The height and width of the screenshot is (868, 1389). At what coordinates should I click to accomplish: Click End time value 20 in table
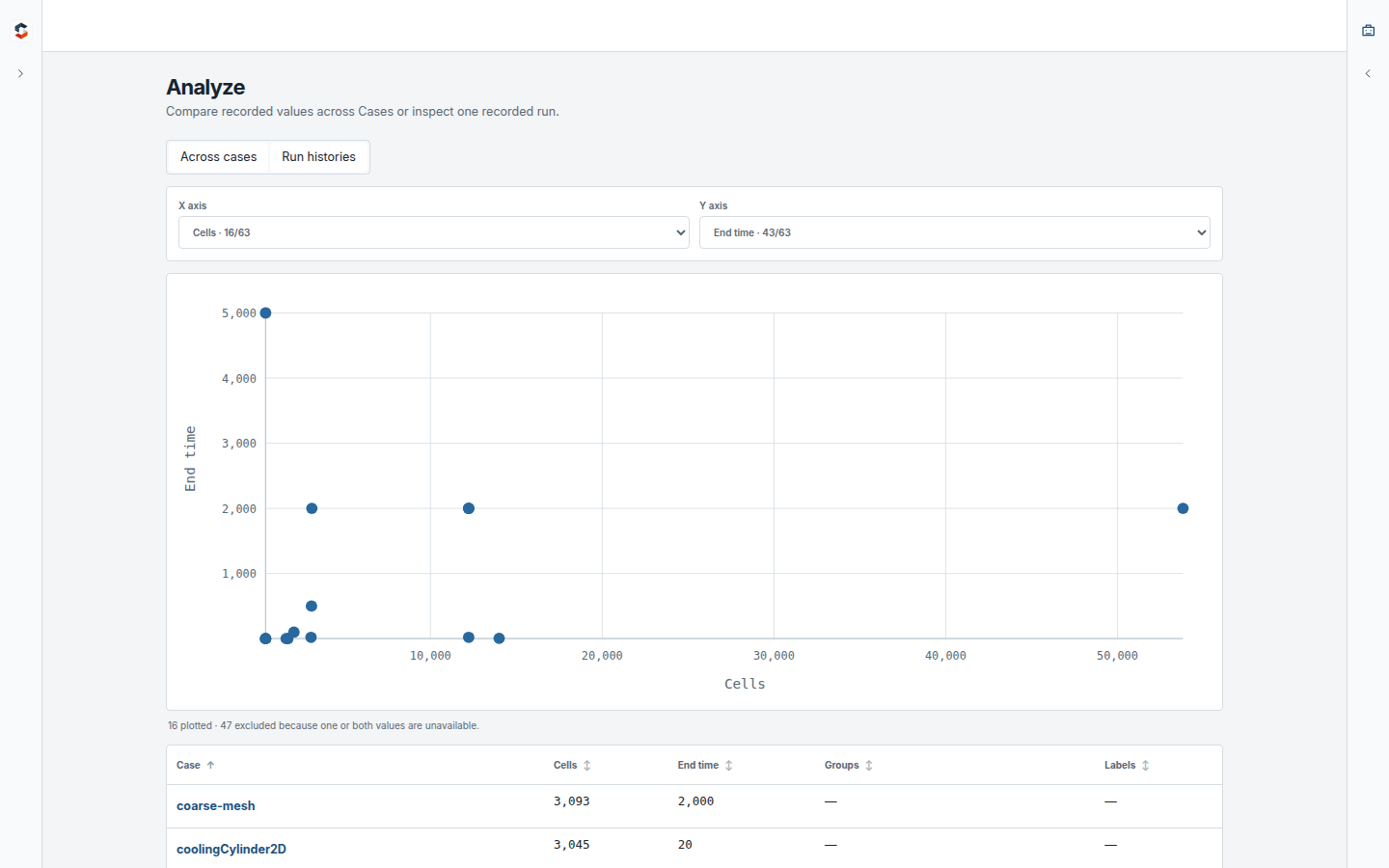(x=685, y=845)
